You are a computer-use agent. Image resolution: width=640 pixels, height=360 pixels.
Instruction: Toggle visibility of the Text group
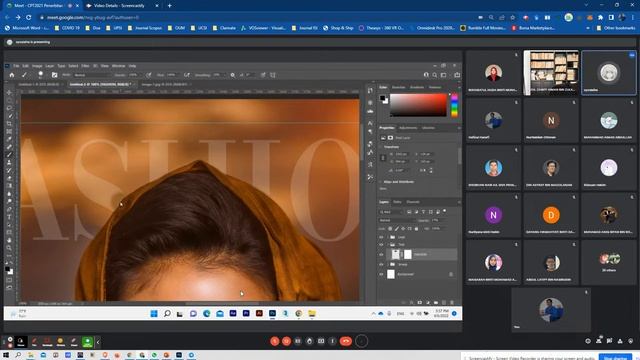click(381, 244)
